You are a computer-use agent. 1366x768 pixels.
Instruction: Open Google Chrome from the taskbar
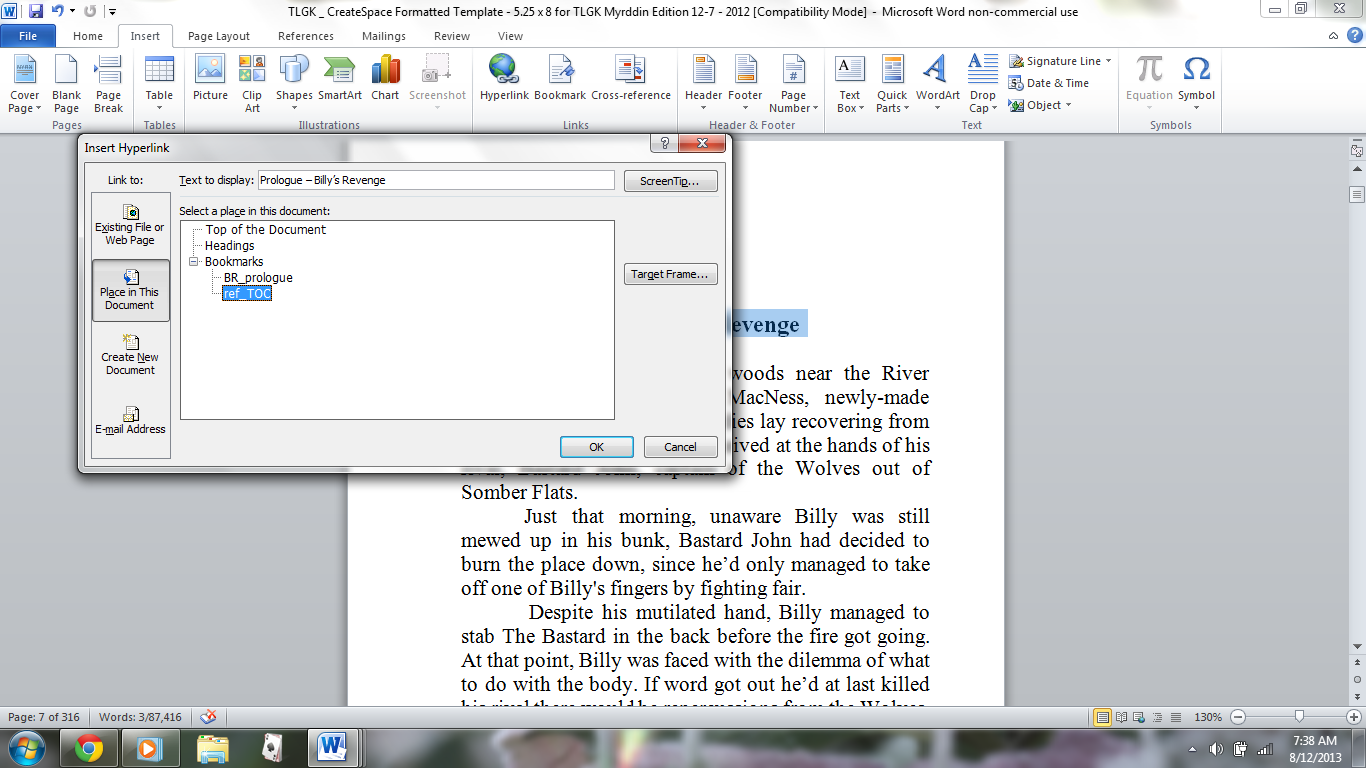[88, 747]
